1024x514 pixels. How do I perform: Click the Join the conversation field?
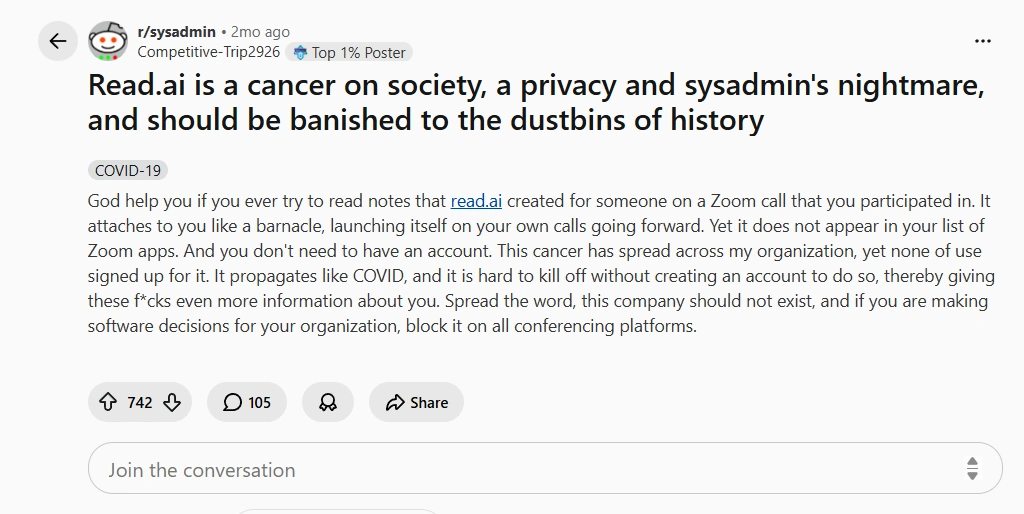500,469
